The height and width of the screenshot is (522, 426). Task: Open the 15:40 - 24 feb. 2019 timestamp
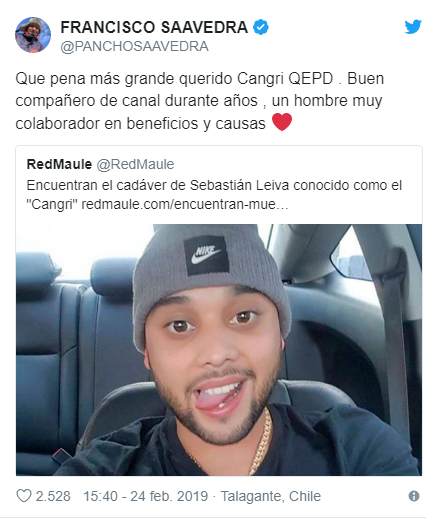(x=146, y=496)
